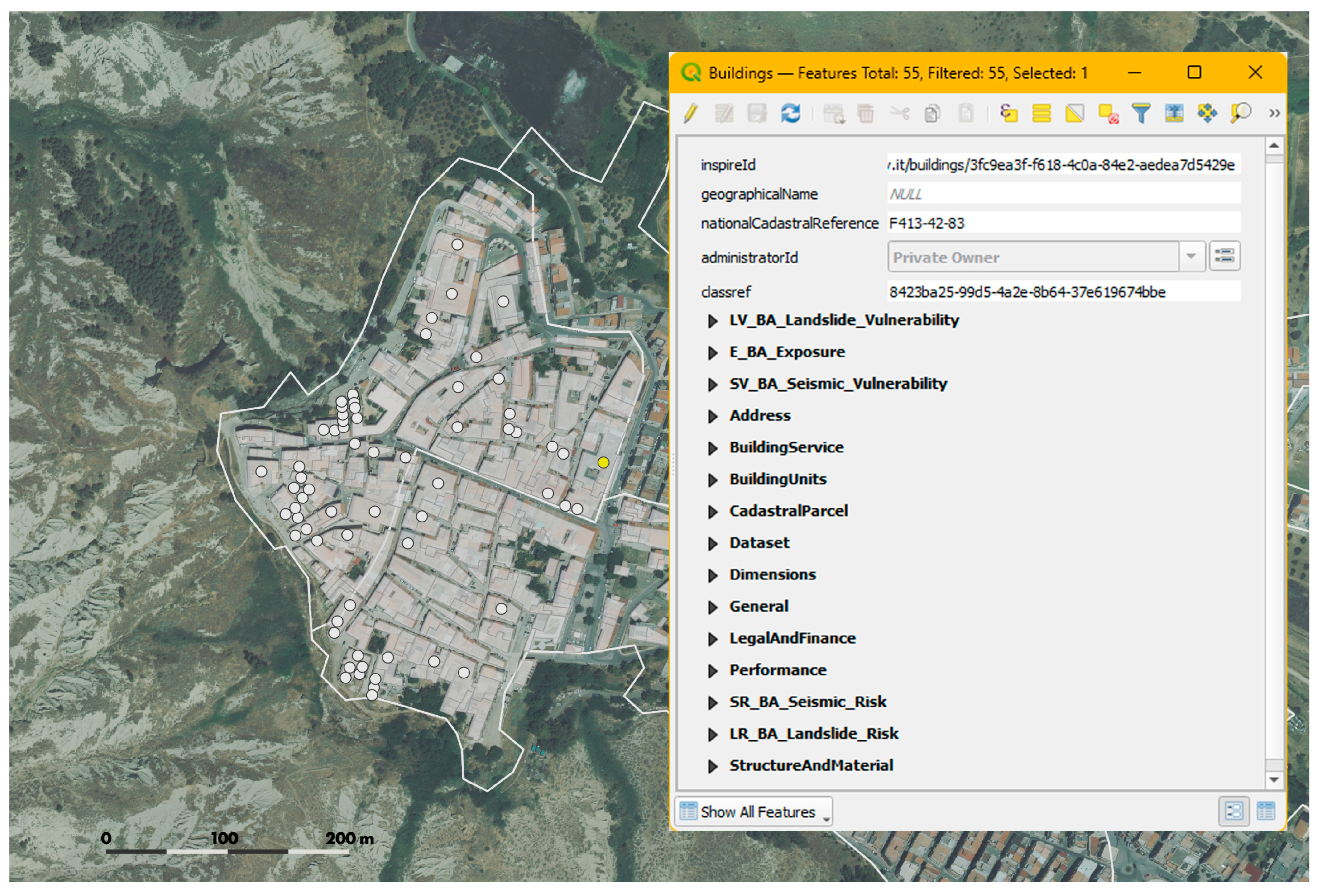The image size is (1319, 896).
Task: Switch to table view
Action: coord(1266,811)
